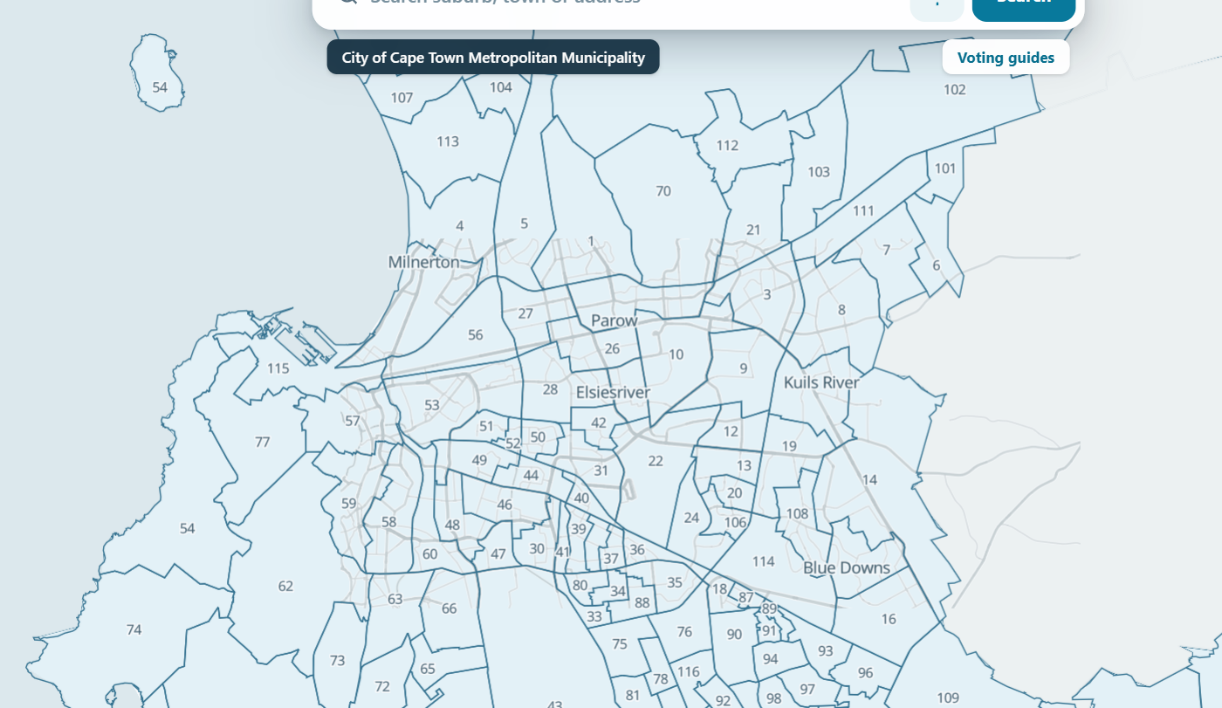Click ward number 5 label
The width and height of the screenshot is (1222, 708).
tap(524, 224)
